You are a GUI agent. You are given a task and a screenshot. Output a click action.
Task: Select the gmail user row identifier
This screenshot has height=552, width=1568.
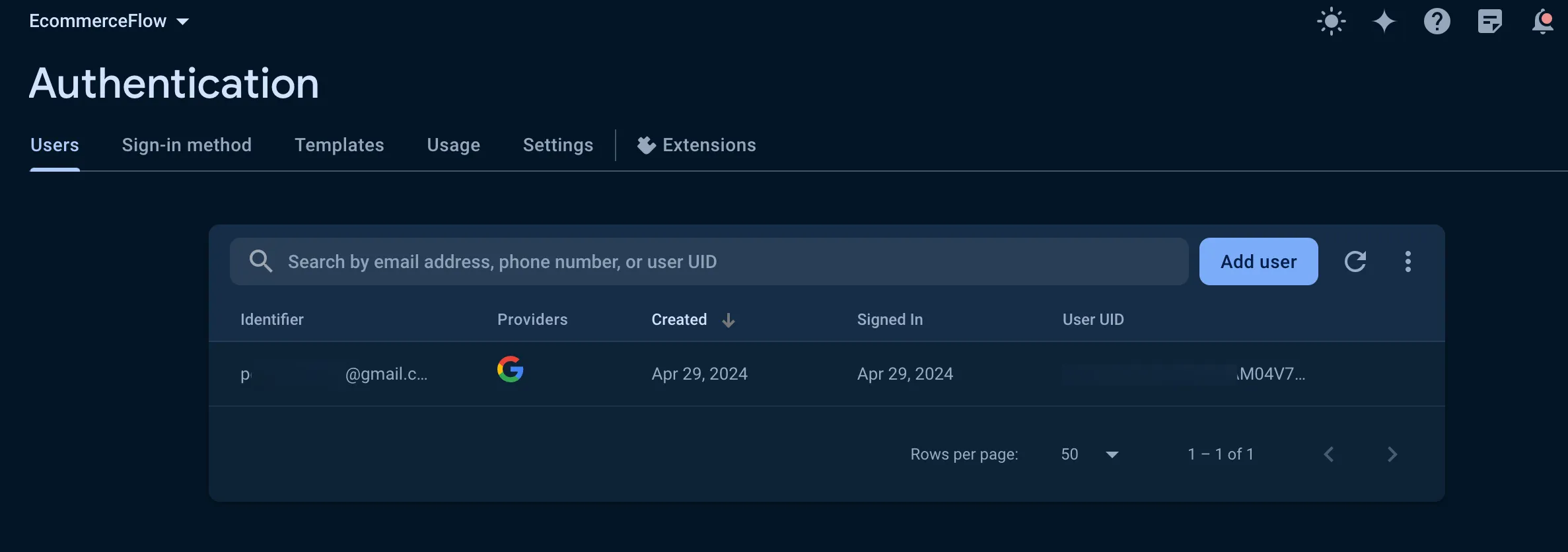334,374
